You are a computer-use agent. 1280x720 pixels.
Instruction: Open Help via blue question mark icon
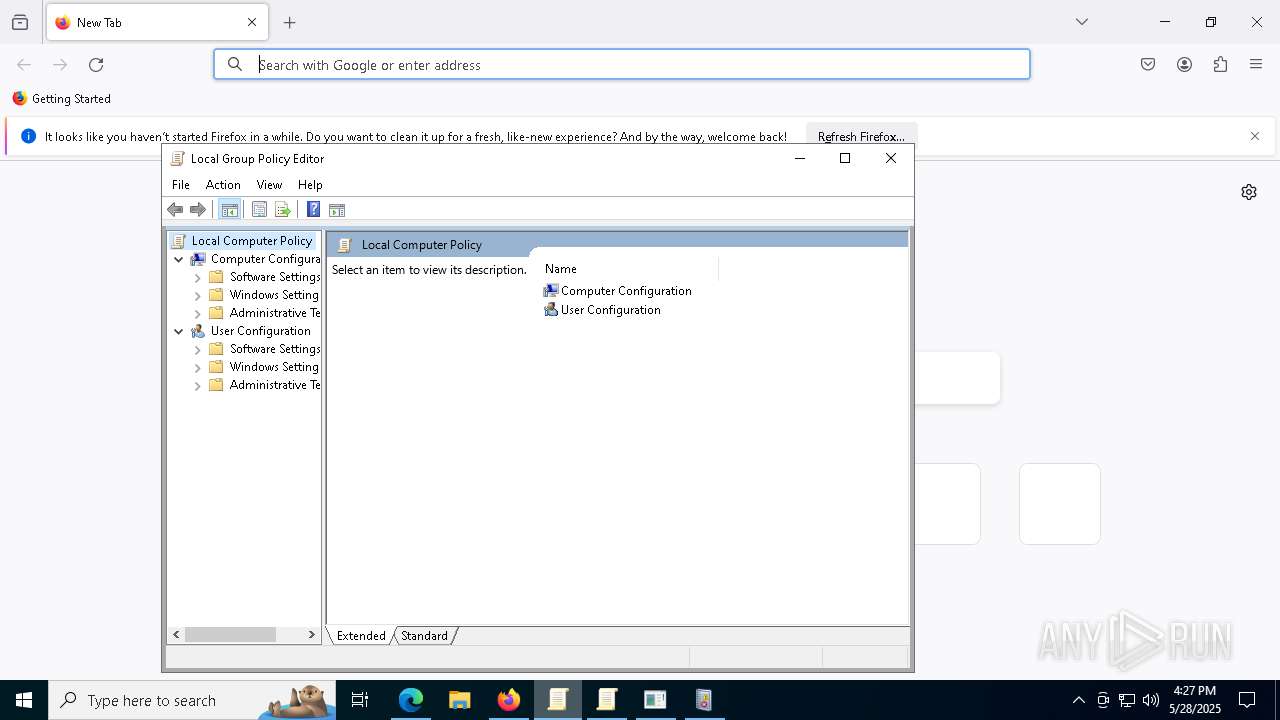[x=313, y=210]
